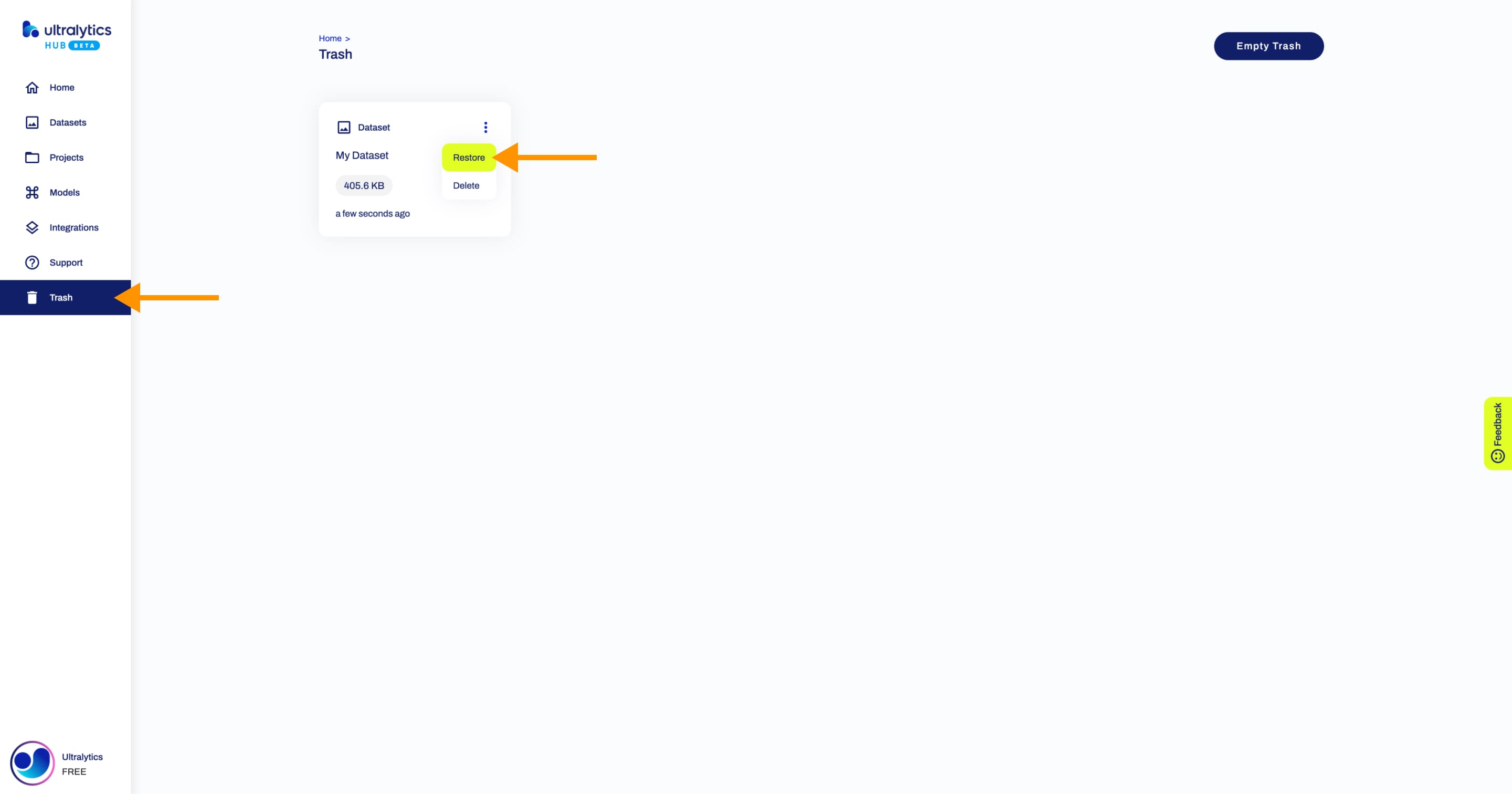Toggle the Feedback button on right side
Screen dimensions: 1512x794
tap(1499, 431)
